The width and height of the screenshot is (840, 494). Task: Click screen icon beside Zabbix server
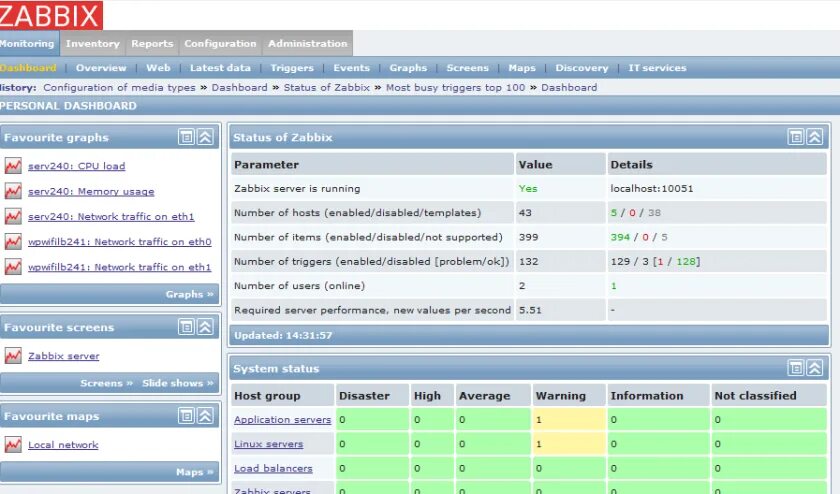pos(13,355)
